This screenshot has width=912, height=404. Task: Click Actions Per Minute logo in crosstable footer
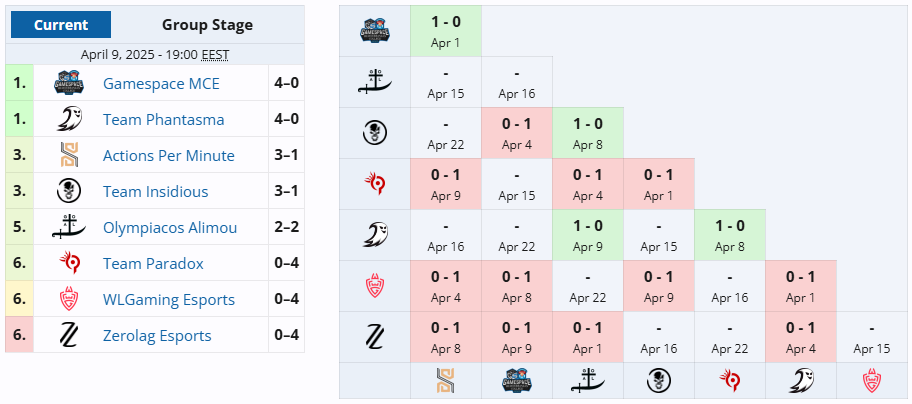[x=446, y=381]
